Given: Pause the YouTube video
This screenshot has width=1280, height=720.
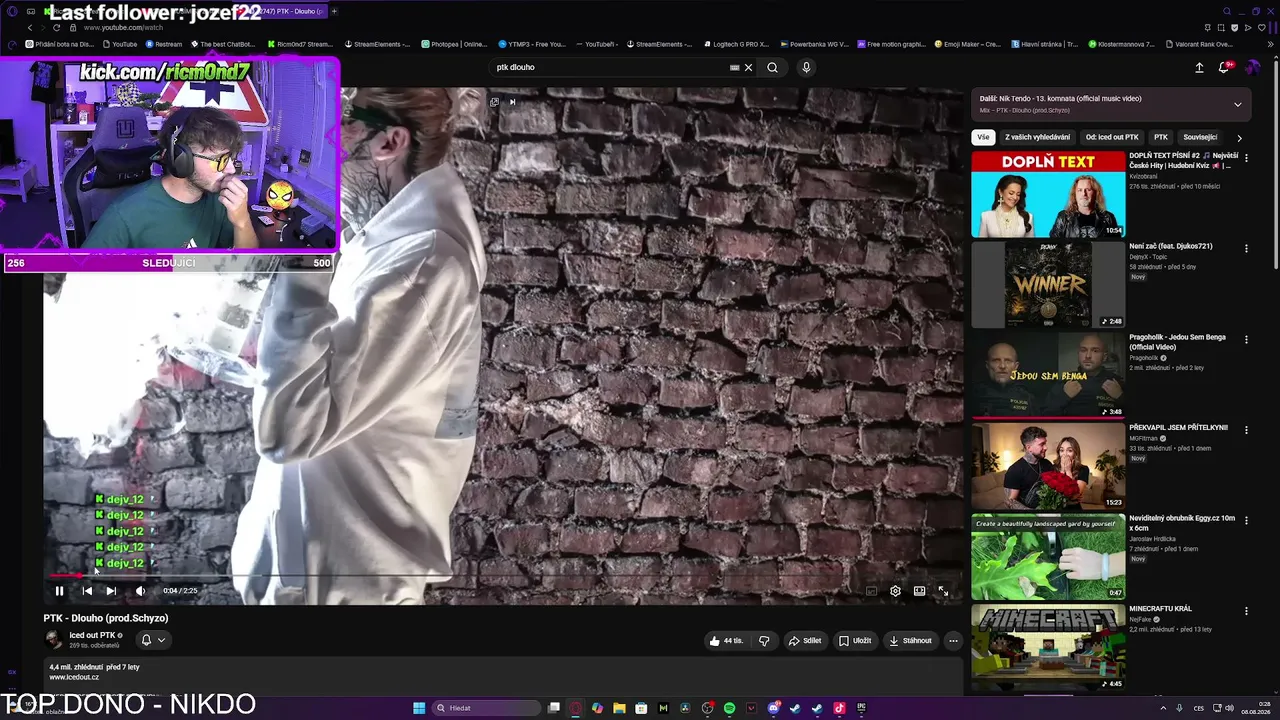Looking at the screenshot, I should coord(59,591).
